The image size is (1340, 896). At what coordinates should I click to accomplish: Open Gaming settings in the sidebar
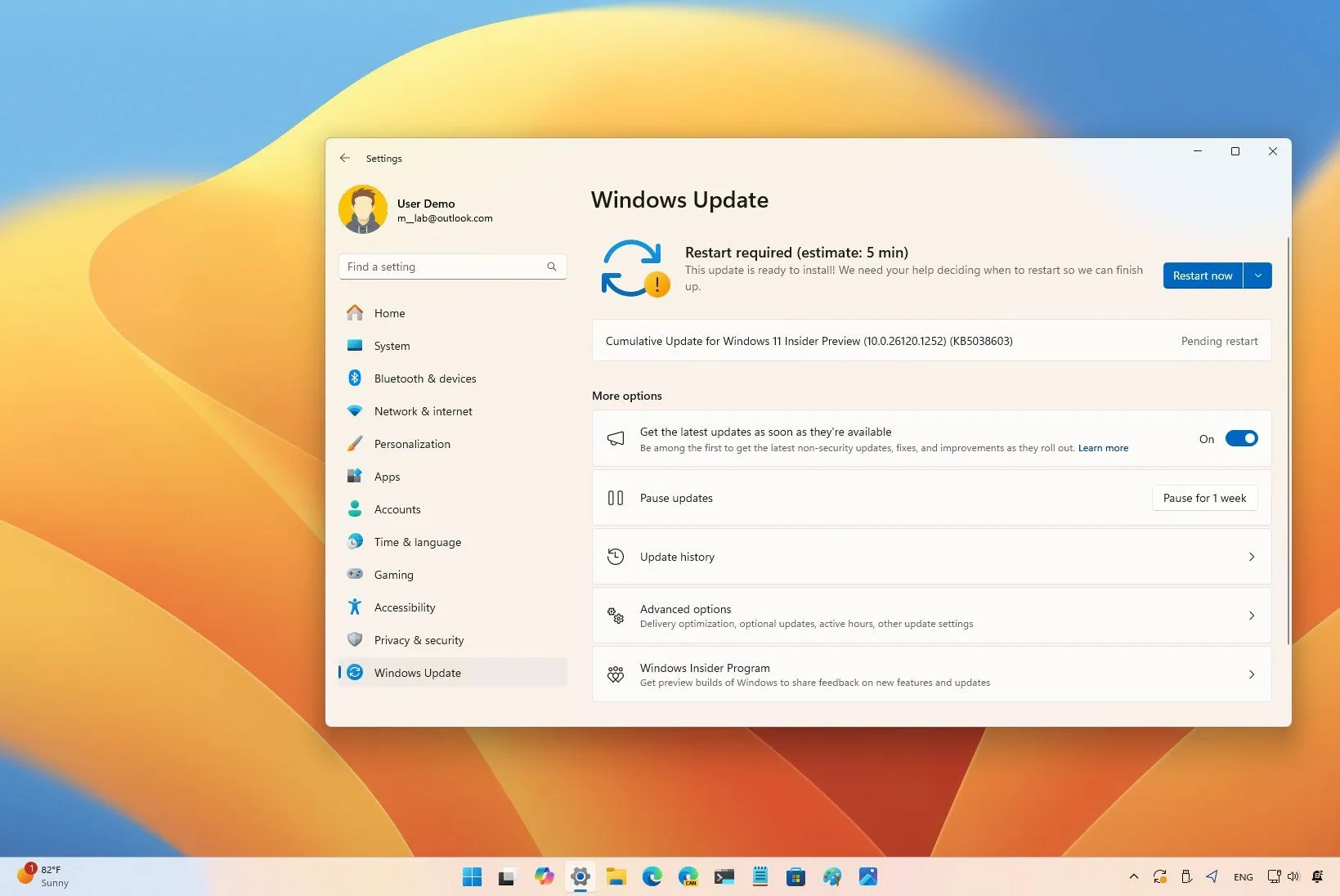tap(393, 575)
